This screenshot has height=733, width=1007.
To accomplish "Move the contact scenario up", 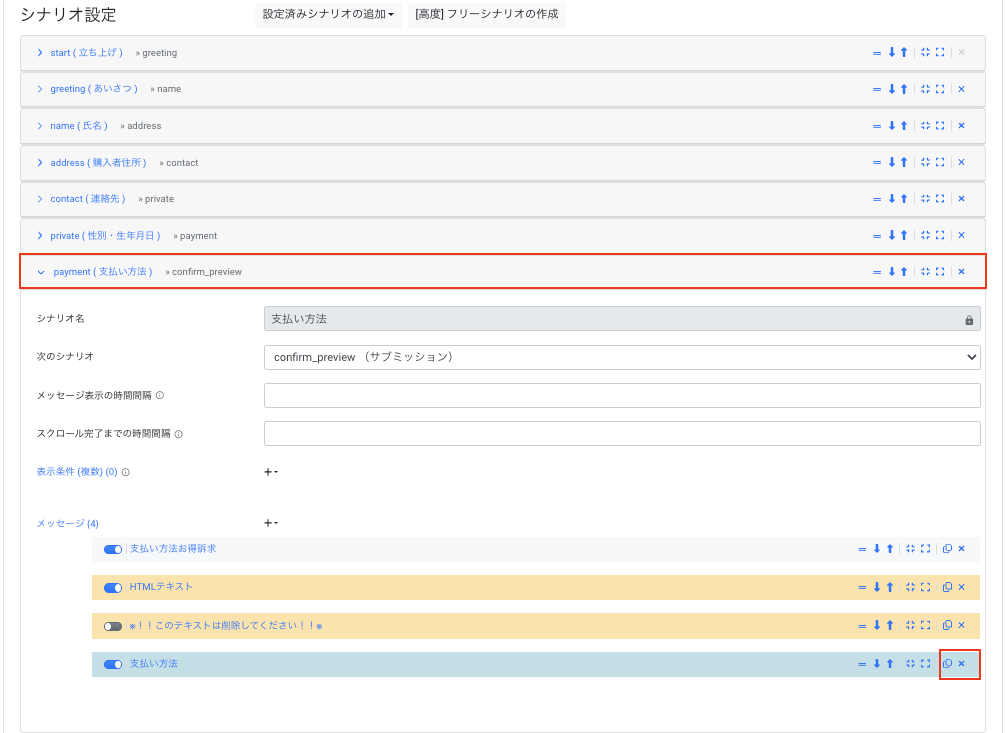I will click(x=904, y=199).
